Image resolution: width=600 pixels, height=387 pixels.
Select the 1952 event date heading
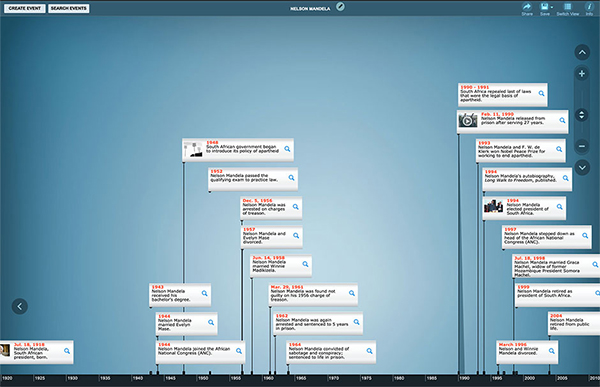click(x=216, y=171)
